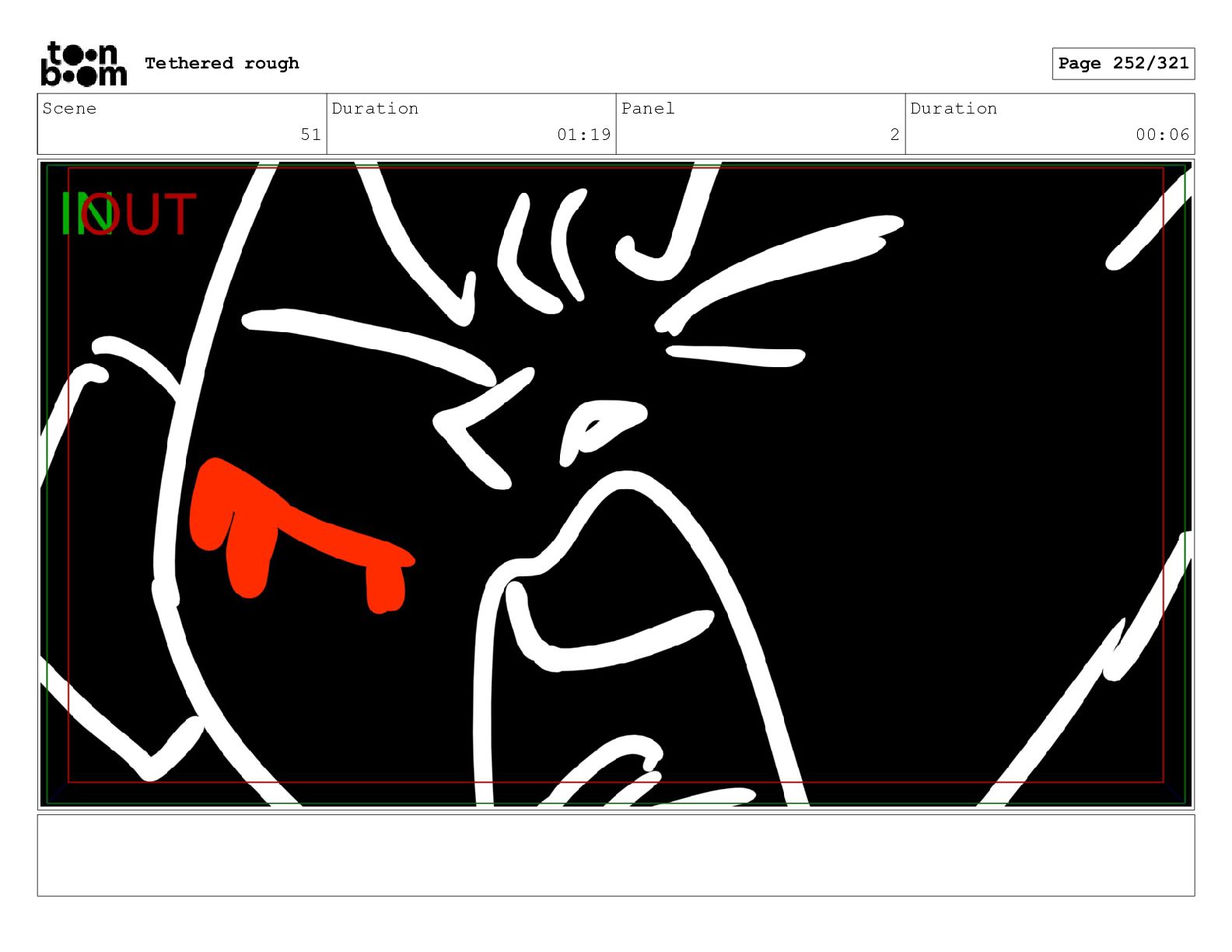Click the Toon Boom logo
The image size is (1232, 952).
83,64
